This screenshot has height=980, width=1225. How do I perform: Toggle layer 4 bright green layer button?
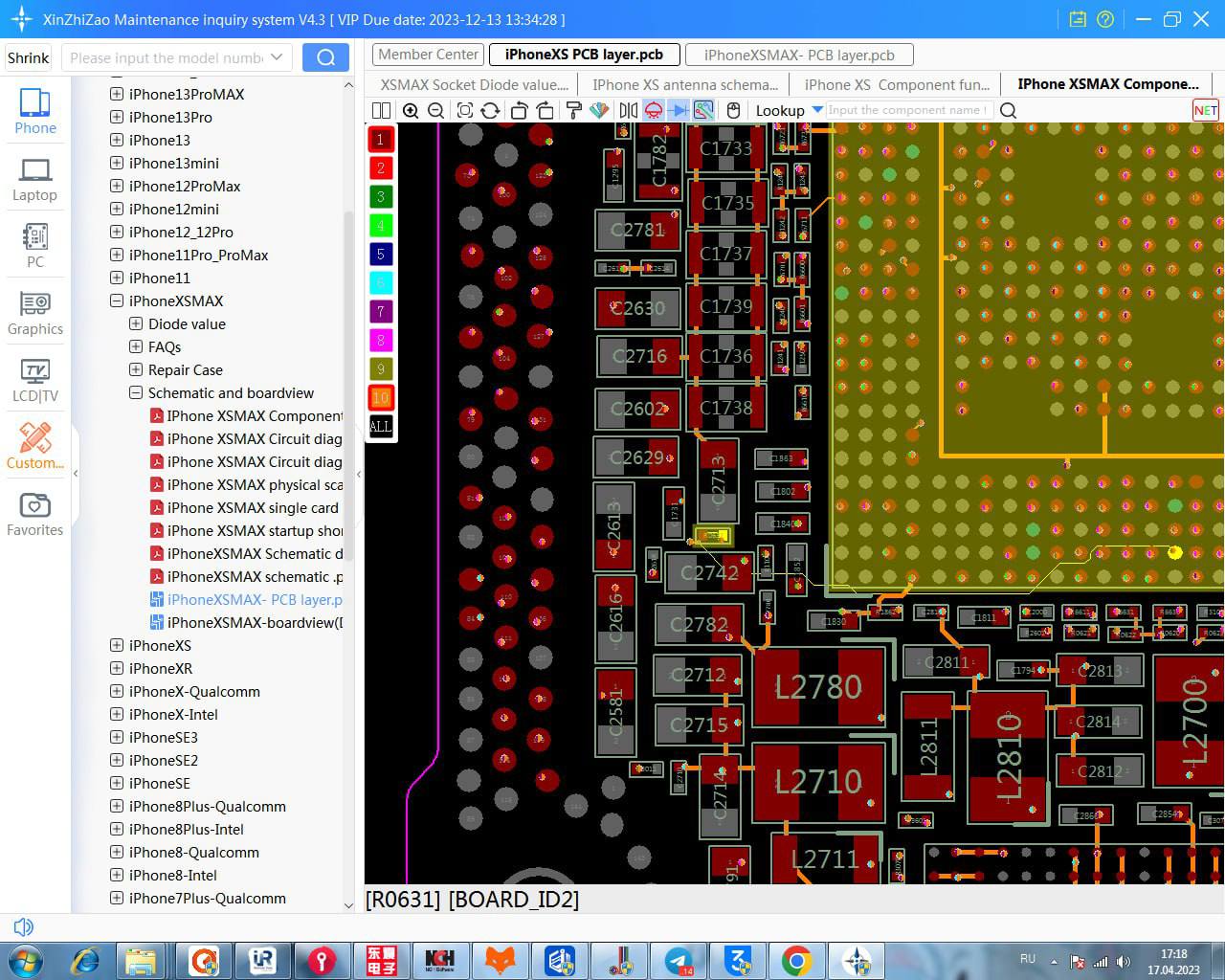click(381, 226)
